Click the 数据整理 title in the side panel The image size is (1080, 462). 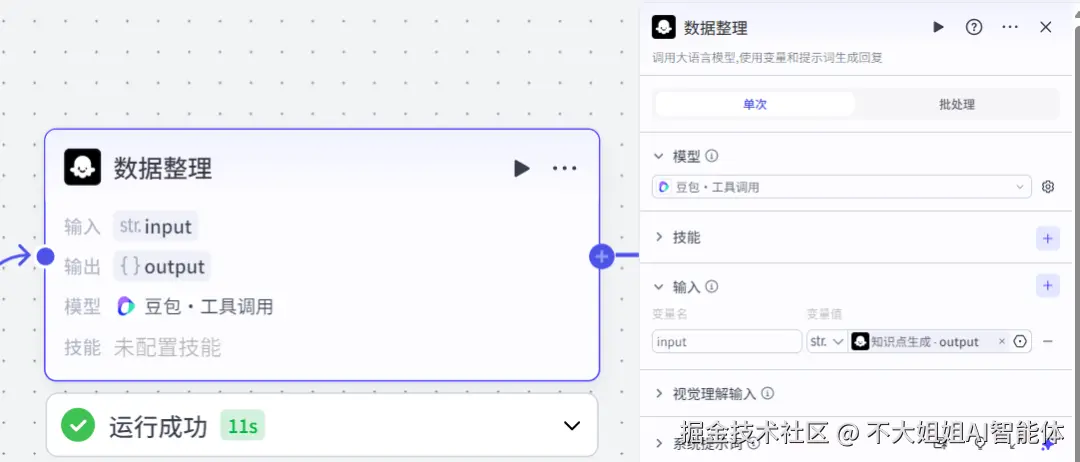pyautogui.click(x=716, y=28)
